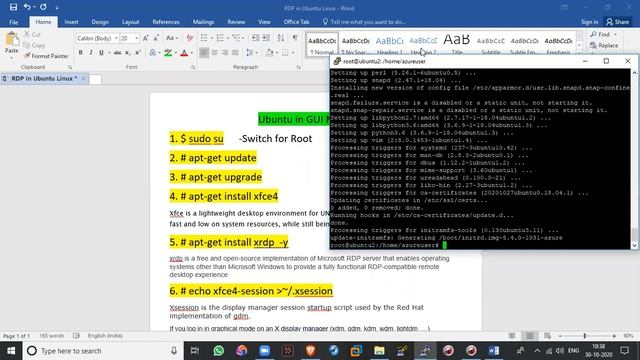Increase paragraph indent

click(266, 38)
